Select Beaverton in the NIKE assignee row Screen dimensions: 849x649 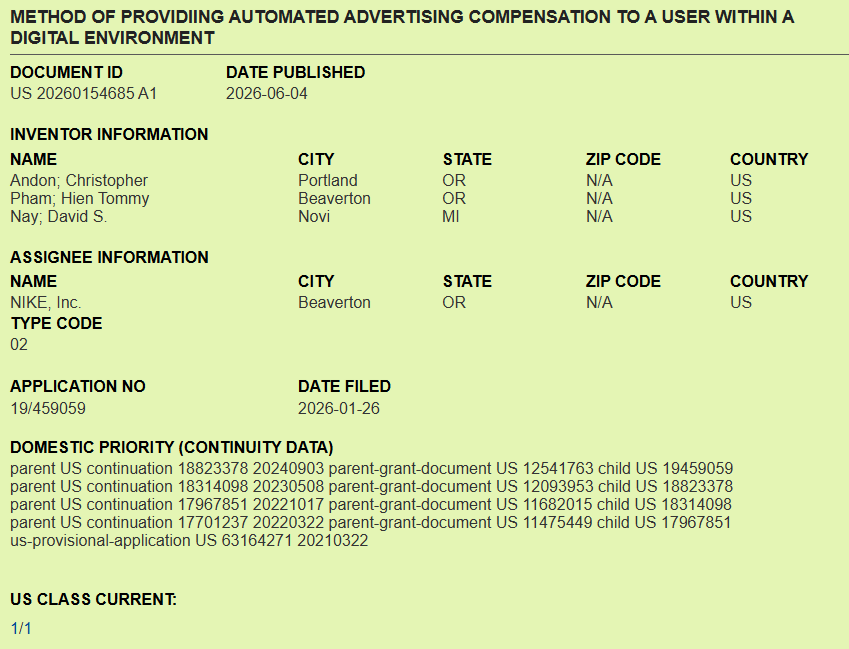click(334, 302)
